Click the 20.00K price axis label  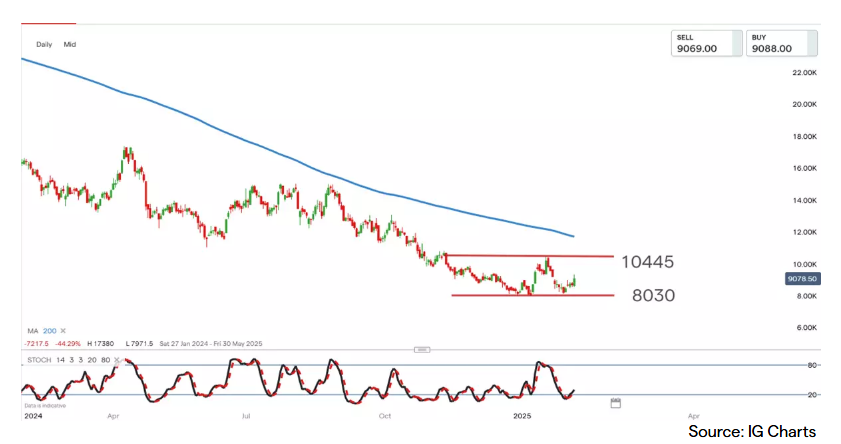coord(805,104)
